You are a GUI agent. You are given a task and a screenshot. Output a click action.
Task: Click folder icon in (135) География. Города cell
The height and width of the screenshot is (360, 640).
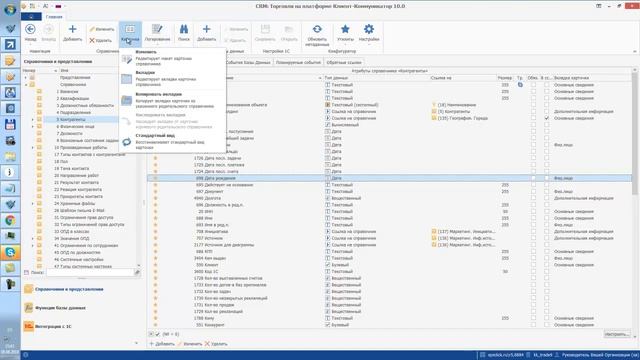point(434,118)
